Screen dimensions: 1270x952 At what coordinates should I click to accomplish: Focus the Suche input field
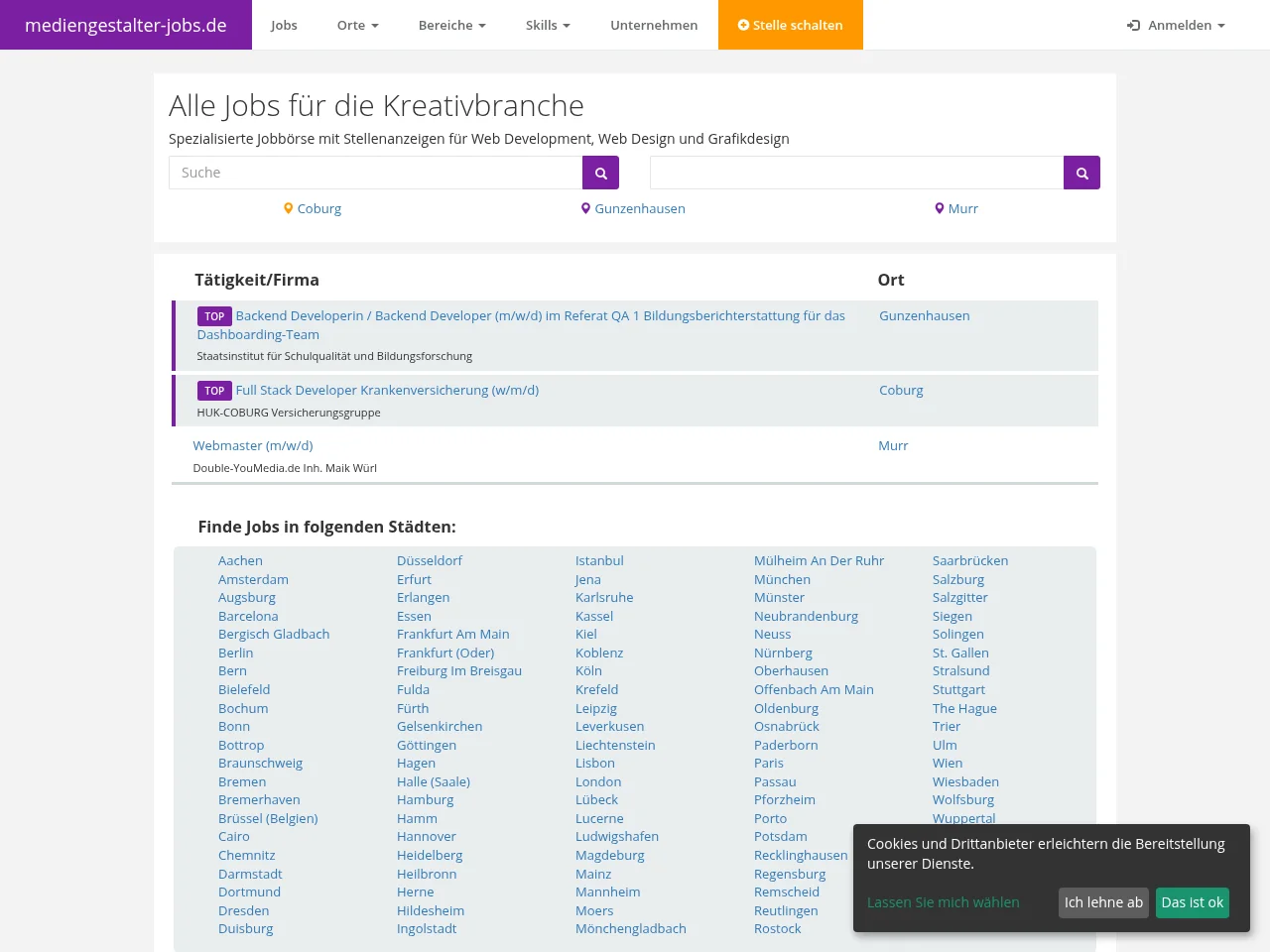pos(376,173)
